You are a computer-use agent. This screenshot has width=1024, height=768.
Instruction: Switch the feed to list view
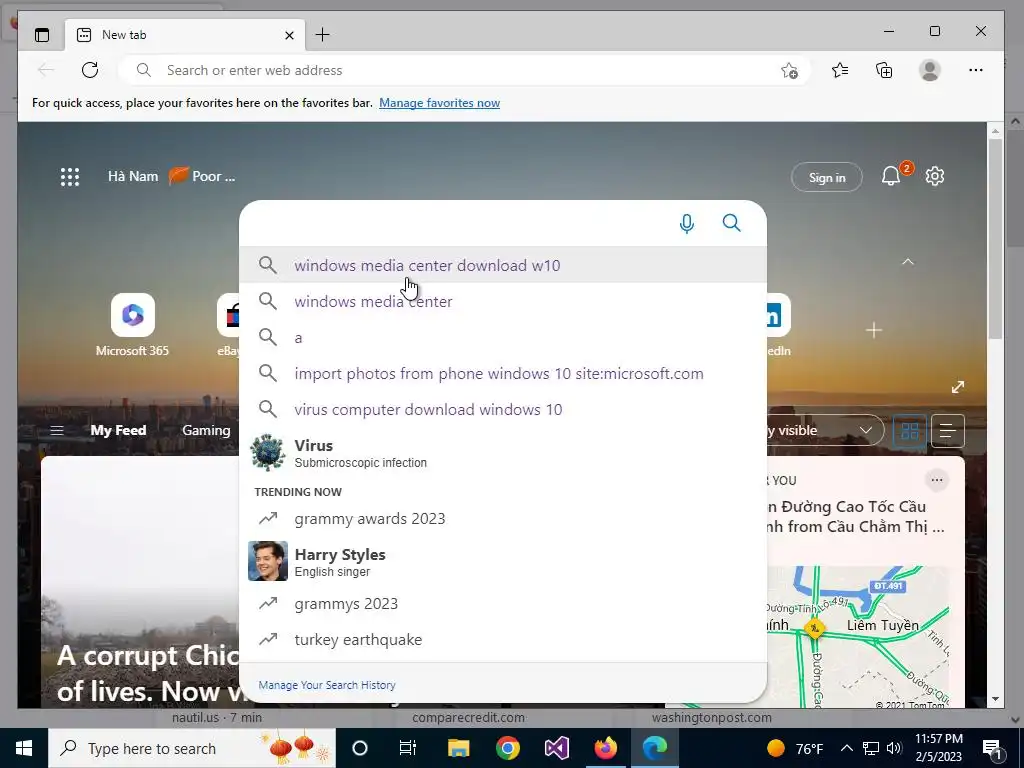click(x=948, y=431)
